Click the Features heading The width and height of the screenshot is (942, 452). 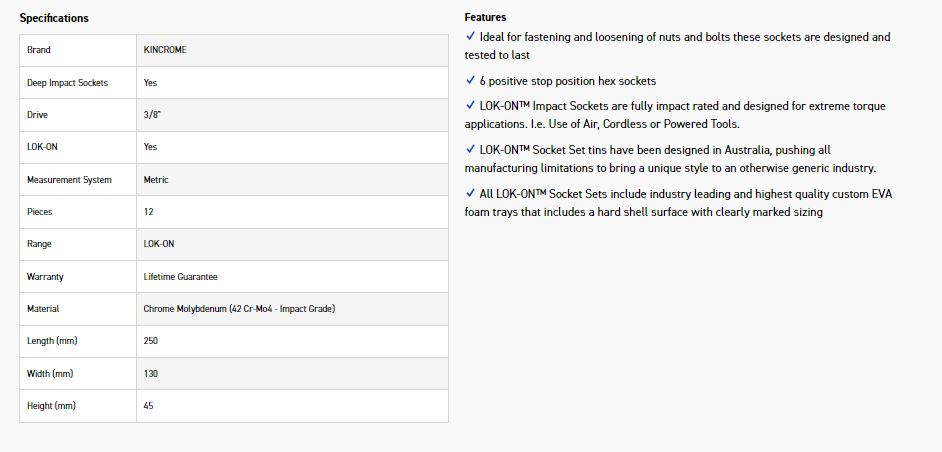click(485, 17)
